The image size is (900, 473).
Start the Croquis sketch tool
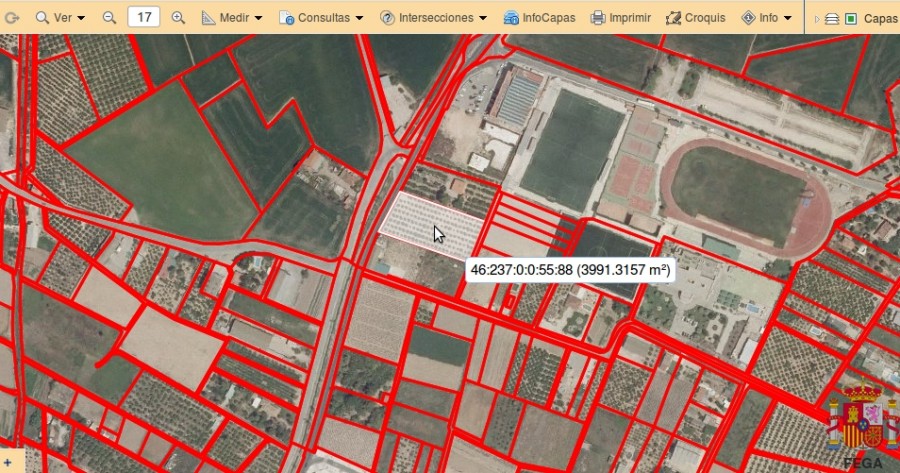tap(695, 18)
